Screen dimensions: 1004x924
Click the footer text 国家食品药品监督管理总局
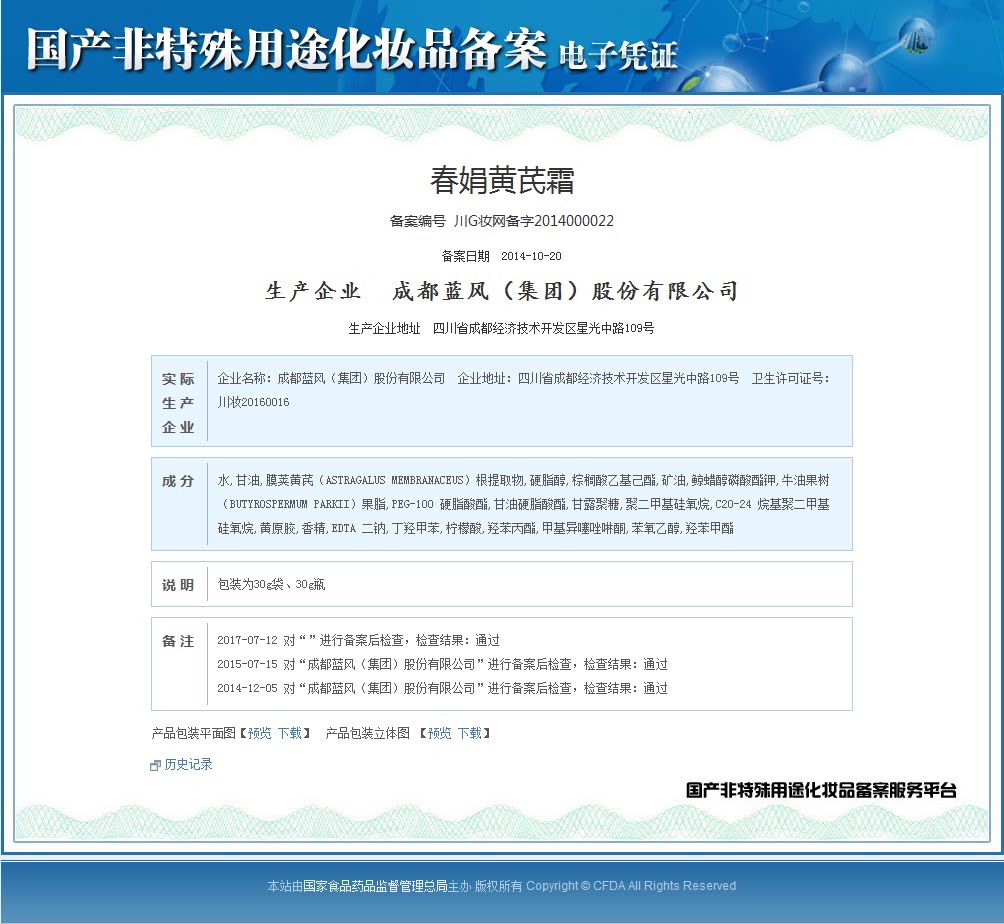(375, 886)
